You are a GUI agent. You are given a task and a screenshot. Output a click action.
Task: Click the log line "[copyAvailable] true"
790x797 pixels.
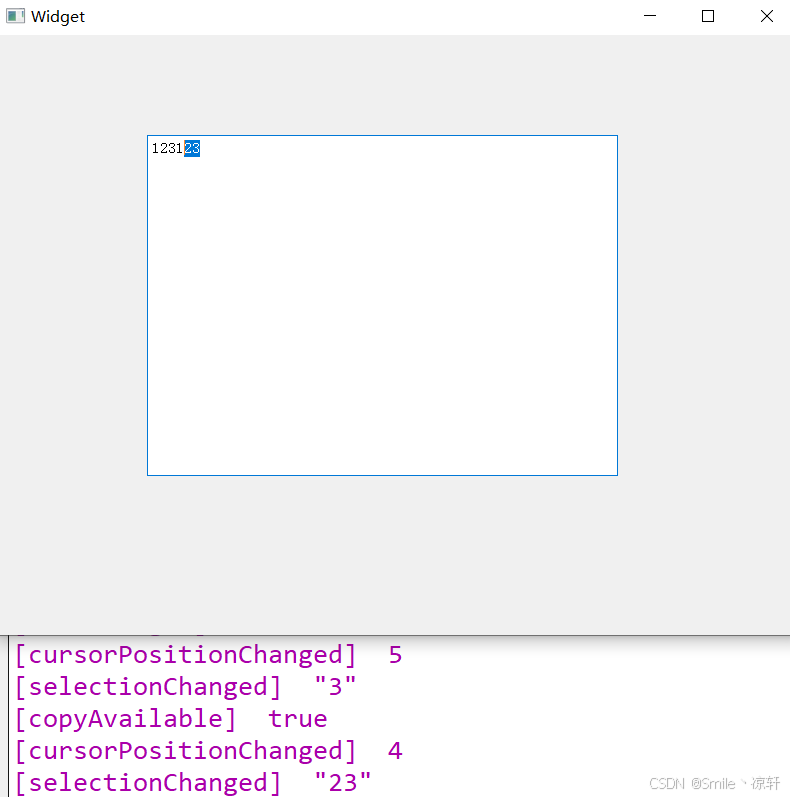tap(171, 719)
